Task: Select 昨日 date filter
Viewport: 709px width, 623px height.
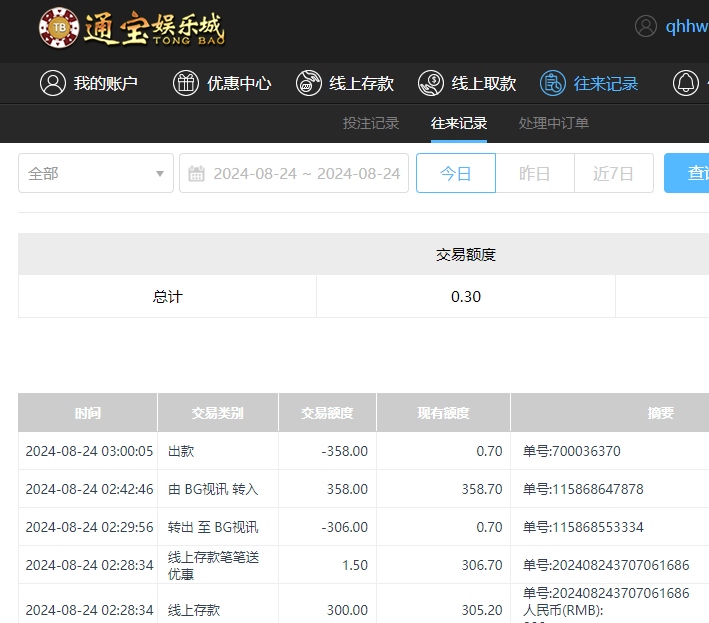Action: click(x=535, y=173)
